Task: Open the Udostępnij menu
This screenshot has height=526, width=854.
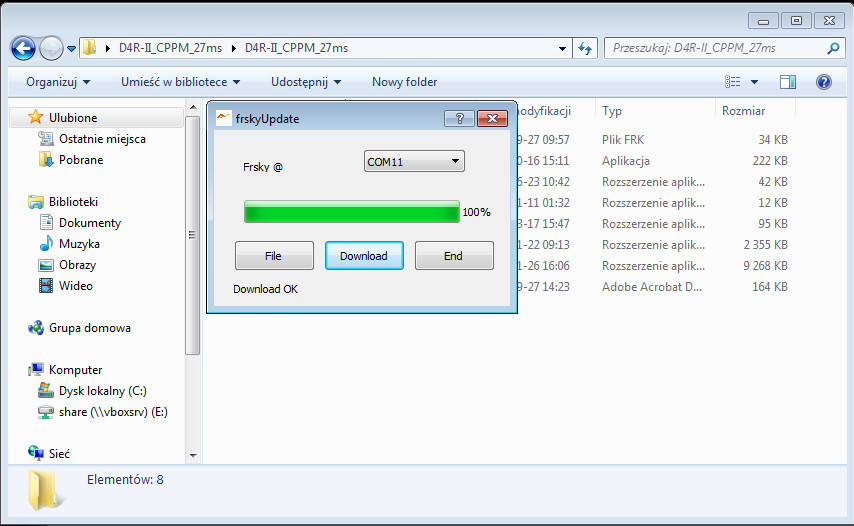Action: tap(306, 82)
